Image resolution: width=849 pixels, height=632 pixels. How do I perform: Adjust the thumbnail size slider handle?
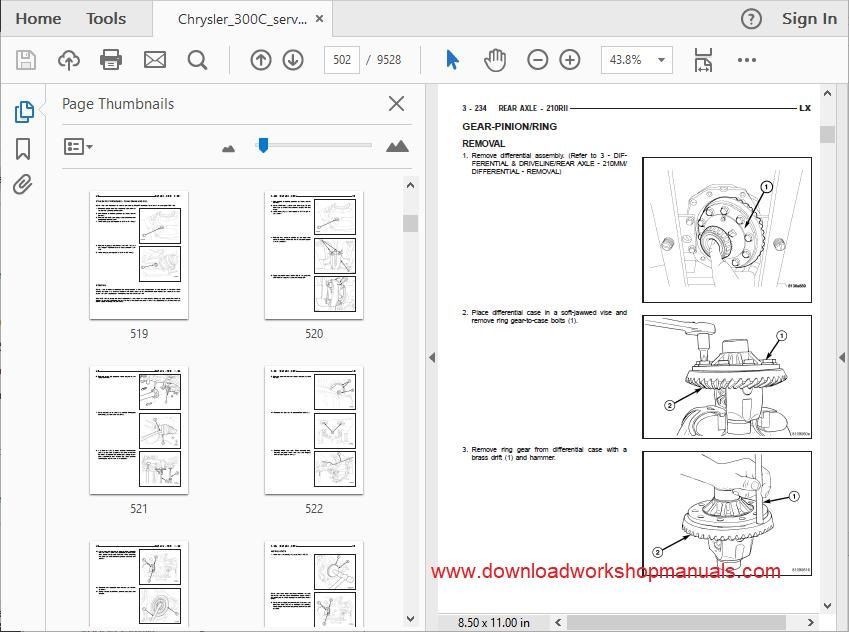click(263, 145)
